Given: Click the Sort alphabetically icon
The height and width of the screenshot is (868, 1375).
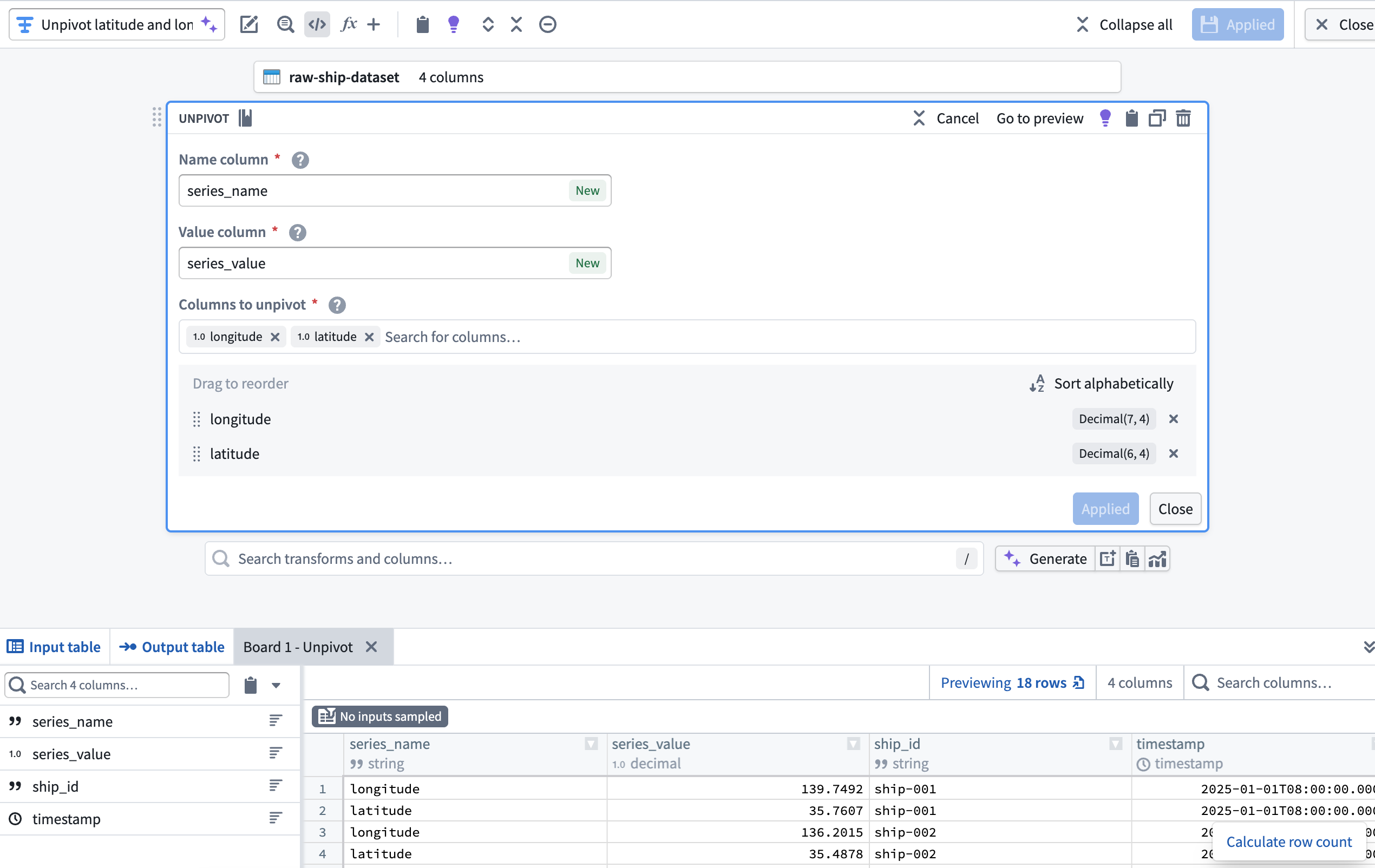Looking at the screenshot, I should point(1037,384).
